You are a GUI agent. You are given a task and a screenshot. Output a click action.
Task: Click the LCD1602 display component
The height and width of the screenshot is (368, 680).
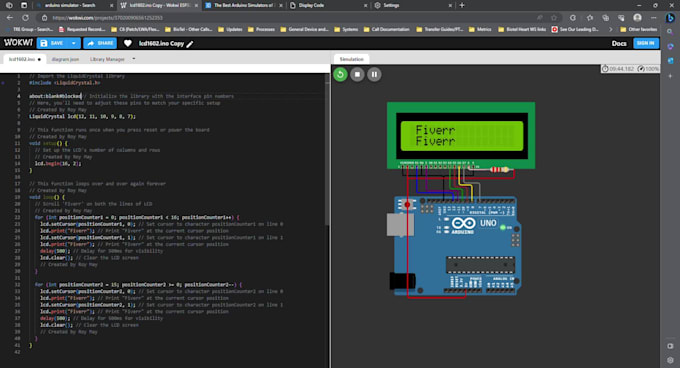(461, 136)
